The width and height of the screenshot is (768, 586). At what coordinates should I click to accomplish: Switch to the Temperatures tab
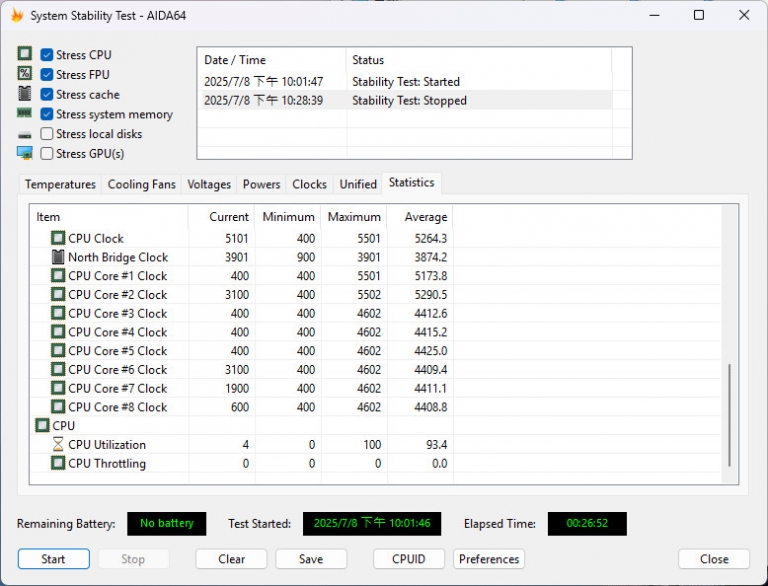(60, 184)
